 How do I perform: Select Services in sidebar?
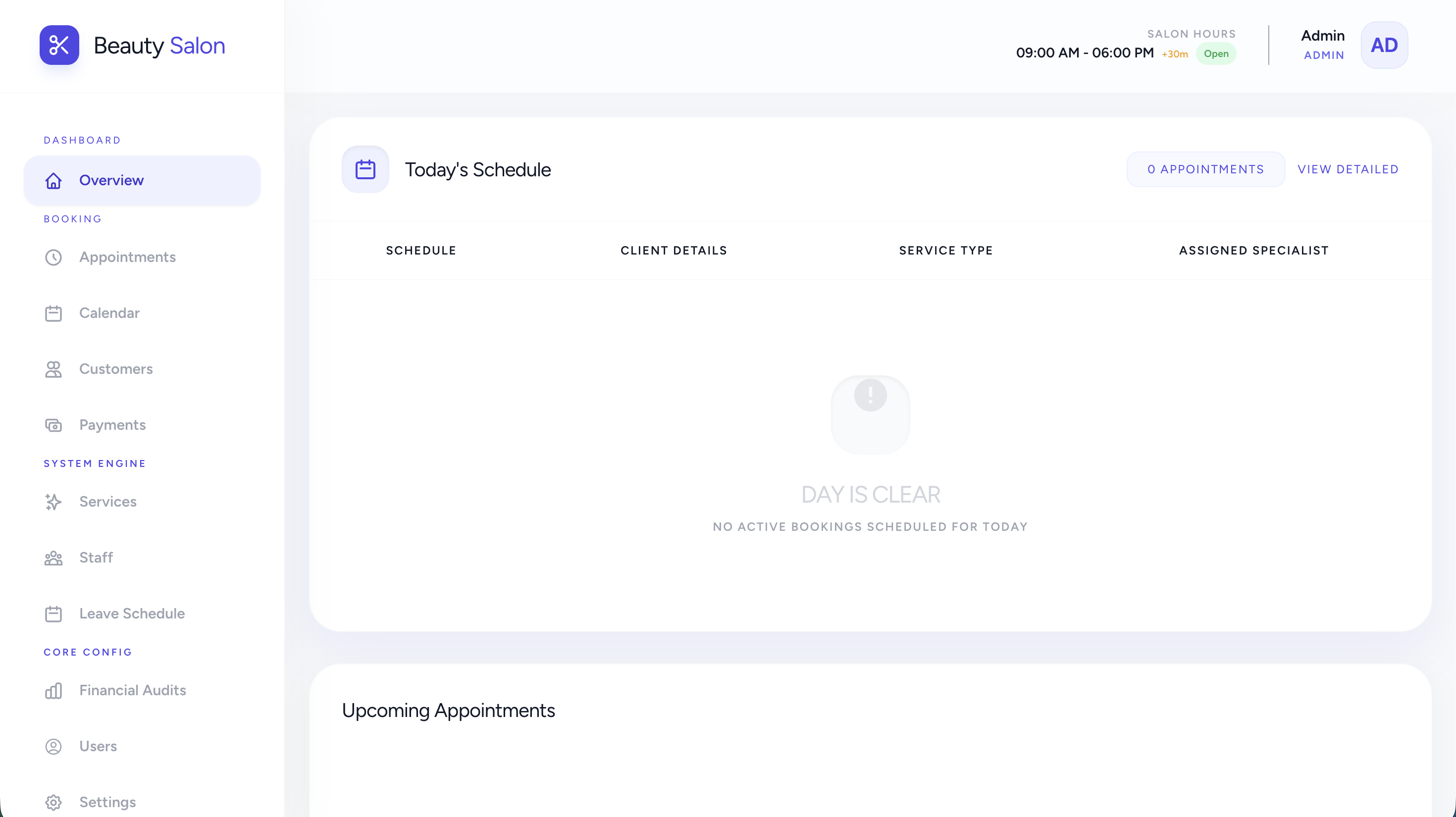[142, 502]
